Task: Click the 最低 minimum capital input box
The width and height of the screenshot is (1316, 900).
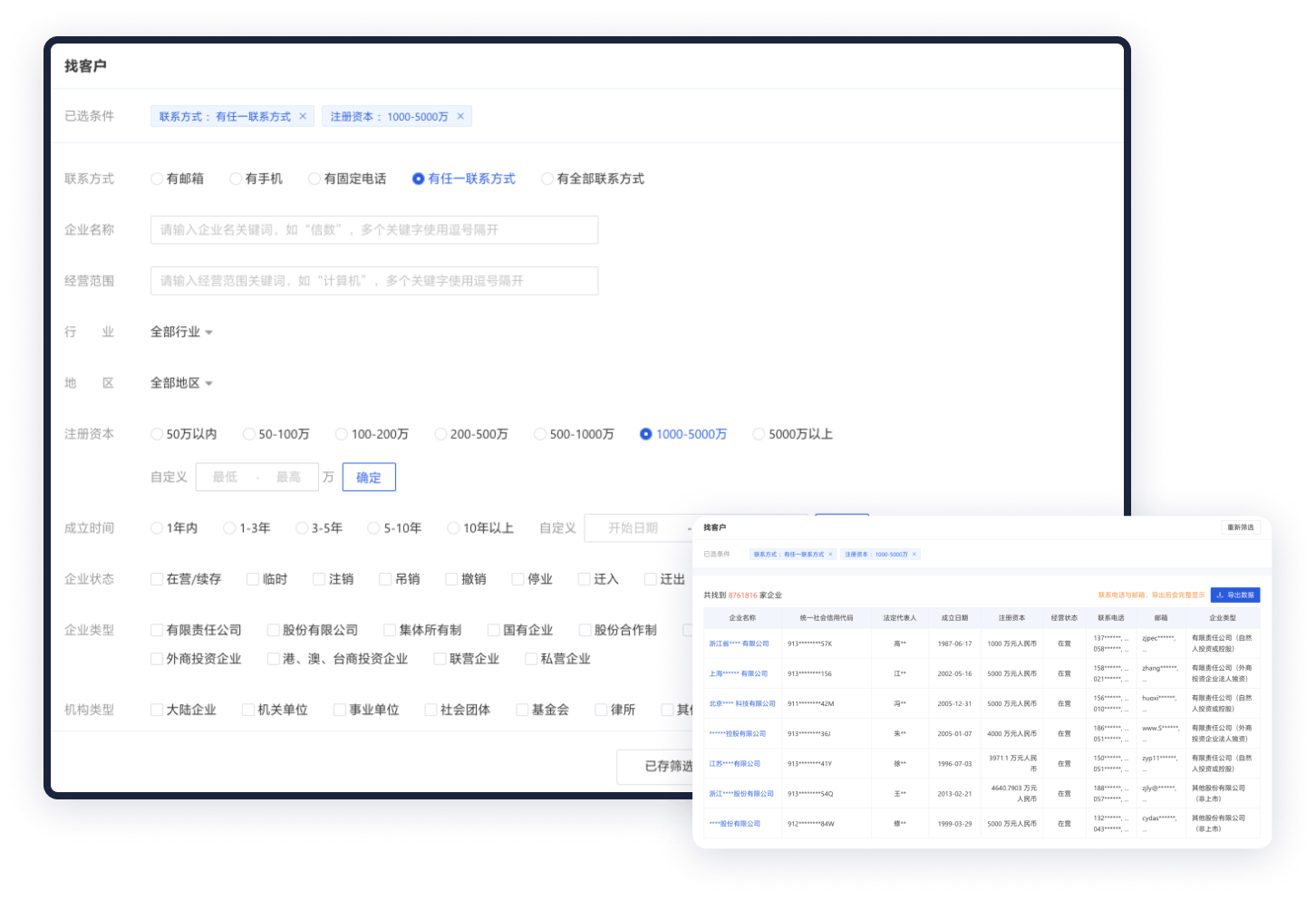Action: pyautogui.click(x=225, y=477)
